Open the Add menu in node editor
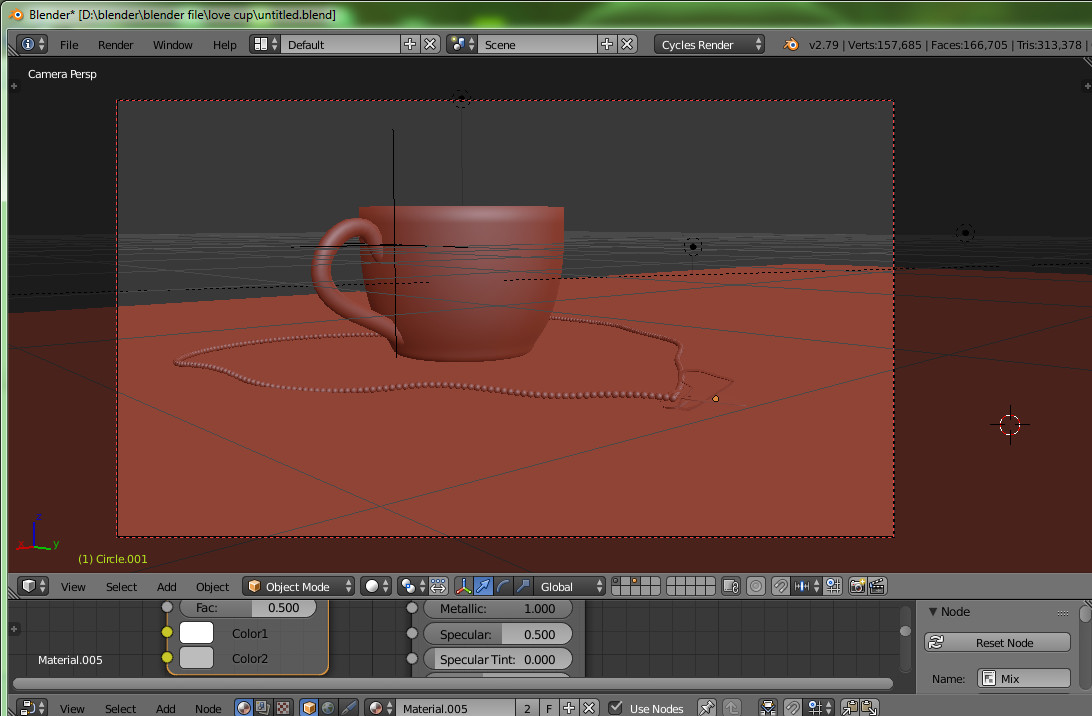This screenshot has height=716, width=1092. 165,708
